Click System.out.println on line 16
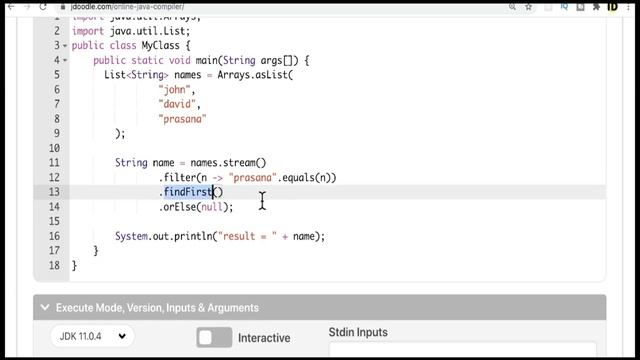 (163, 236)
